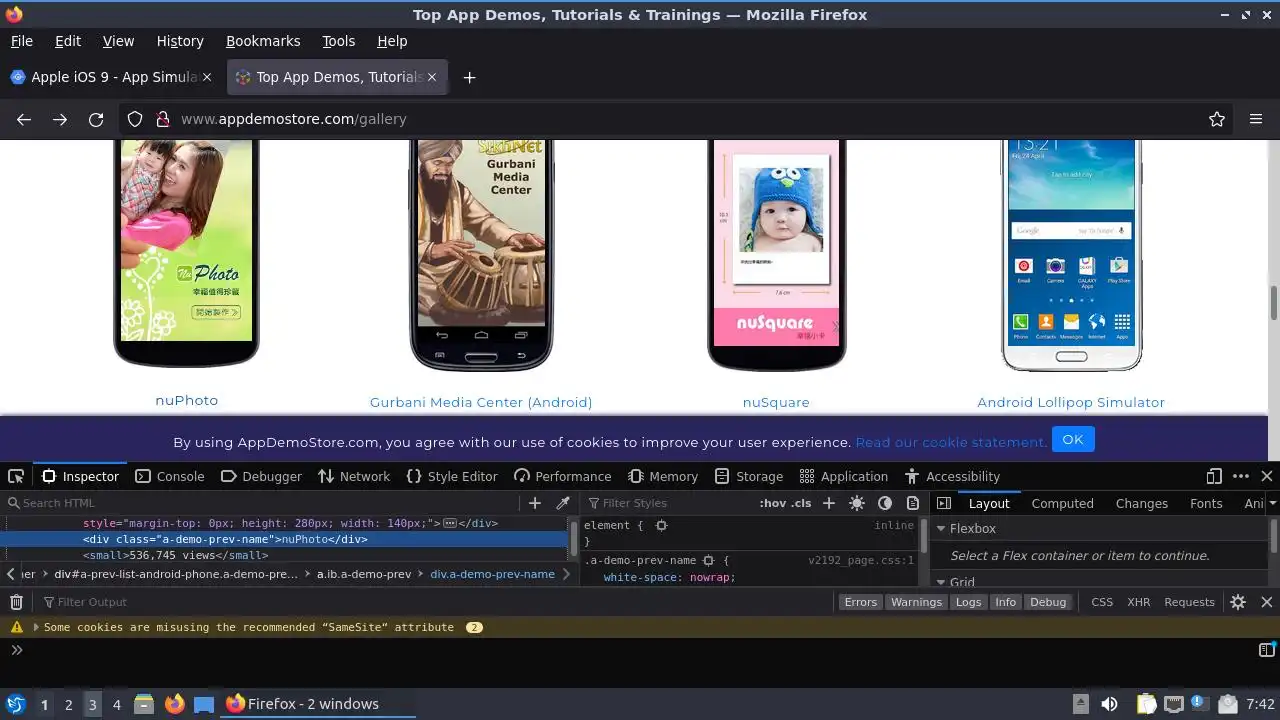The height and width of the screenshot is (720, 1280).
Task: Open the Style Editor panel
Action: [x=452, y=476]
